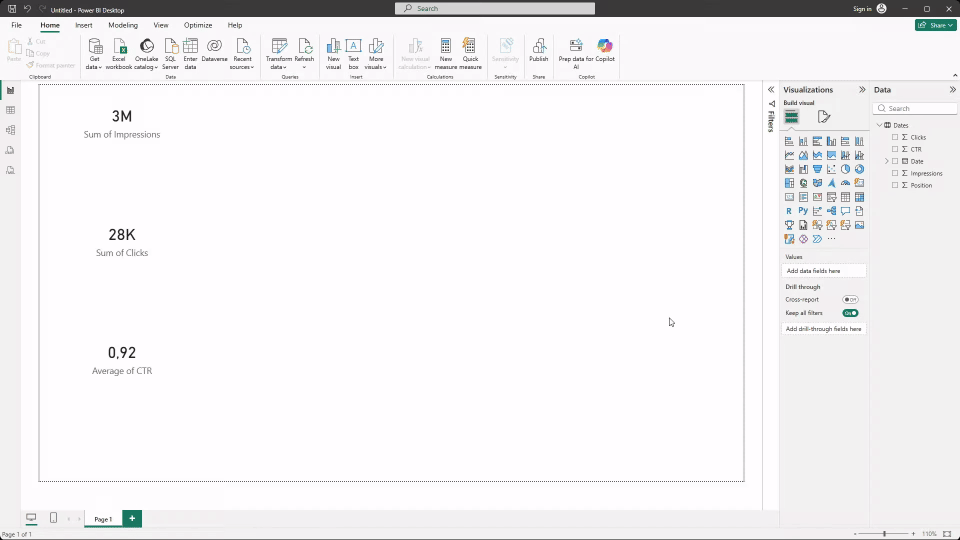The height and width of the screenshot is (540, 960).
Task: Open the Help tab
Action: [x=234, y=25]
